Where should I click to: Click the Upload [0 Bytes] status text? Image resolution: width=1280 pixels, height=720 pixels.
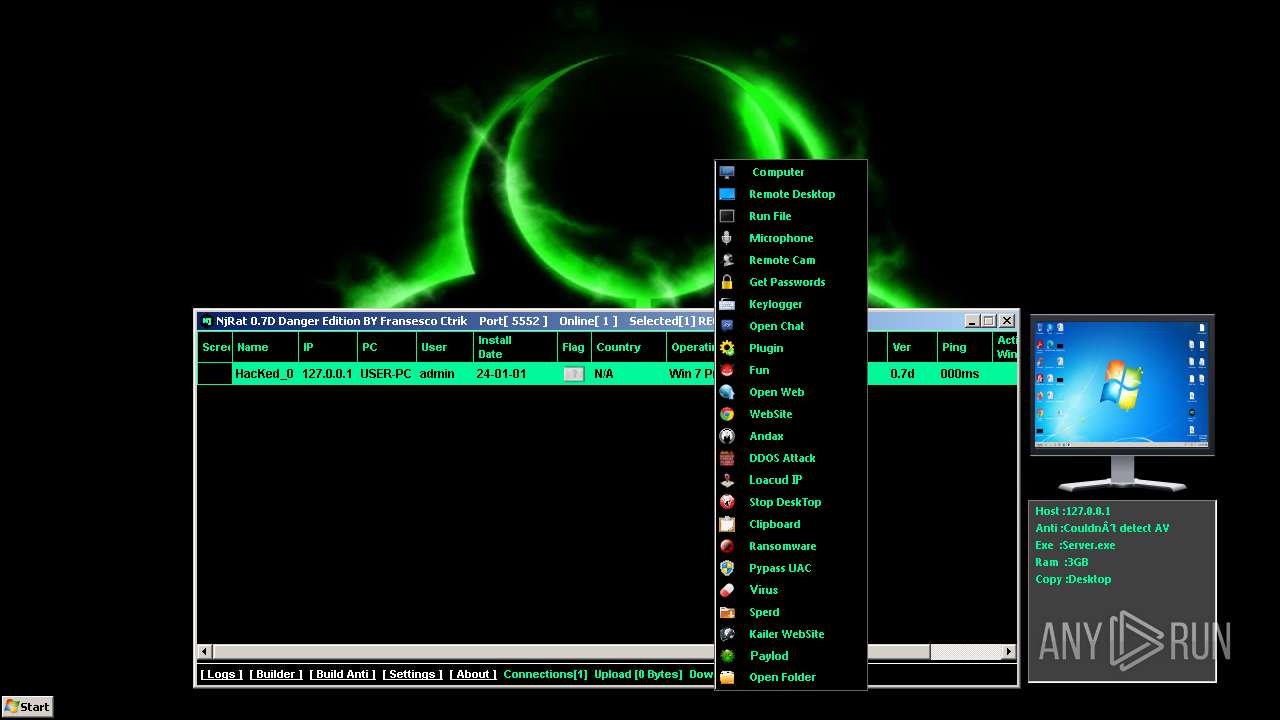[x=638, y=674]
